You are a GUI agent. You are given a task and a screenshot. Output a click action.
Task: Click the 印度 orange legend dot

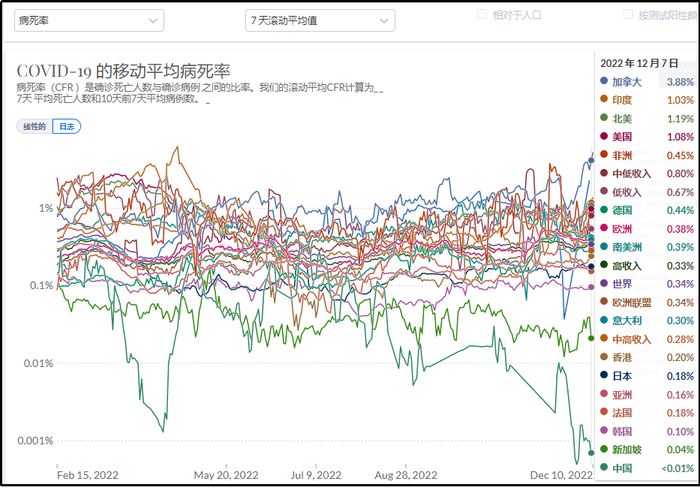point(604,99)
